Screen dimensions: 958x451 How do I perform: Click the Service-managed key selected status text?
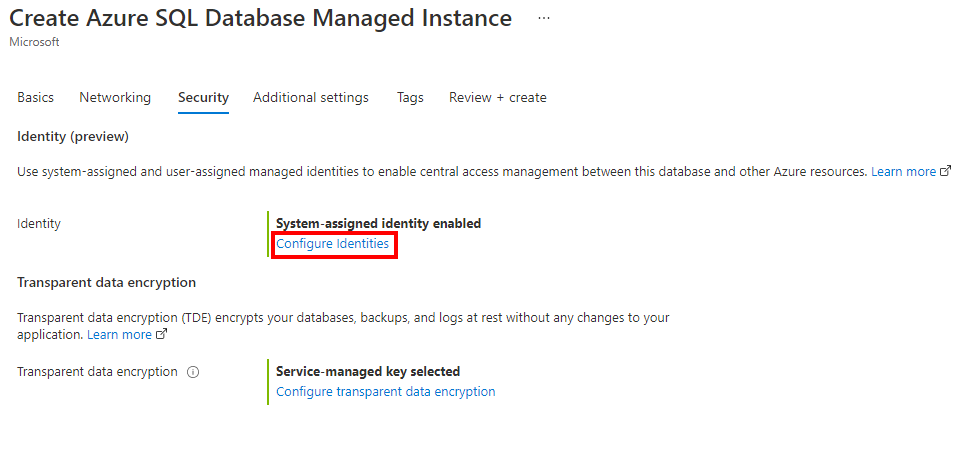pyautogui.click(x=367, y=372)
